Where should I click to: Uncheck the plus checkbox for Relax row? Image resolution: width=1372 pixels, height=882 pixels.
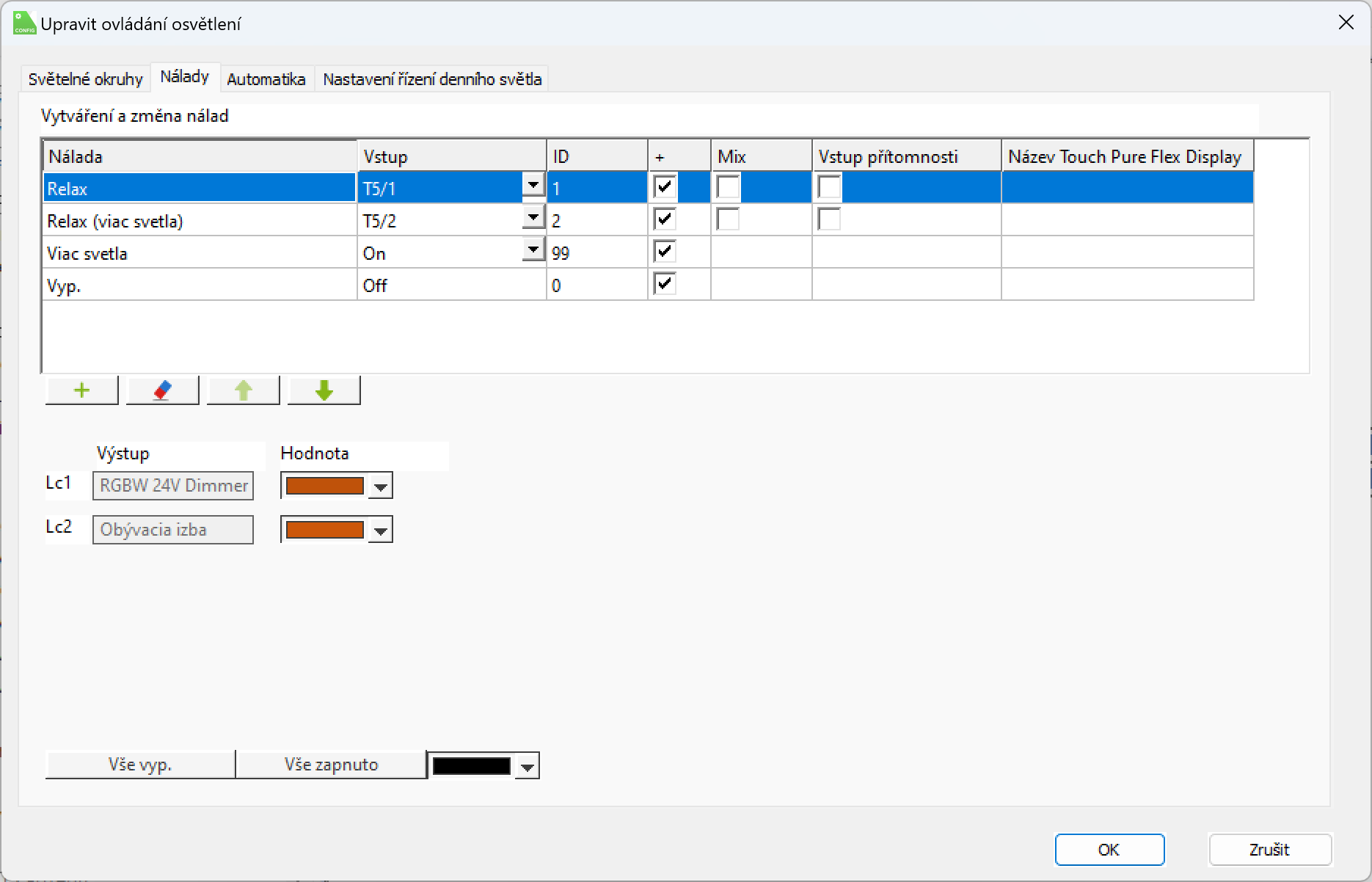[664, 187]
